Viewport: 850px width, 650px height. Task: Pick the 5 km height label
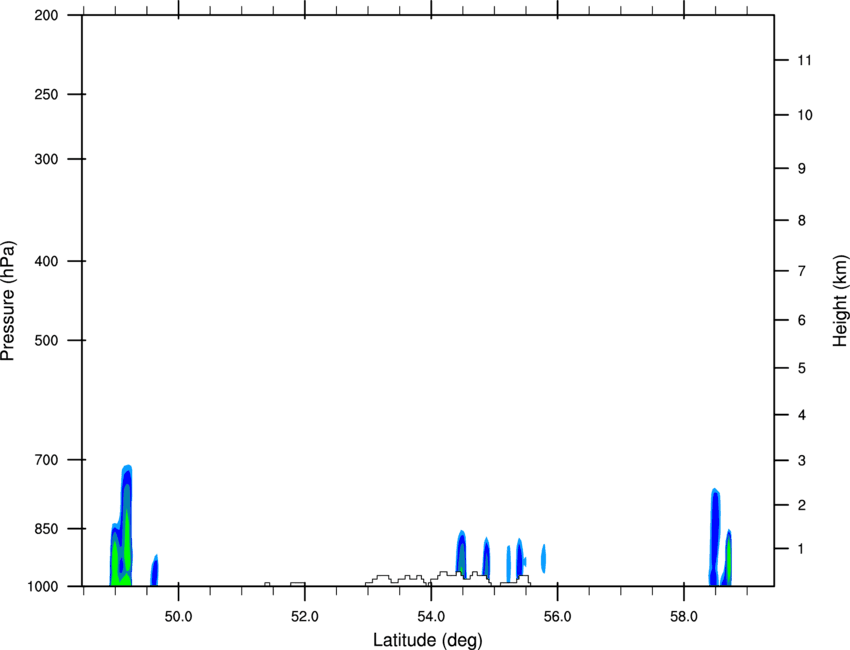coord(802,368)
